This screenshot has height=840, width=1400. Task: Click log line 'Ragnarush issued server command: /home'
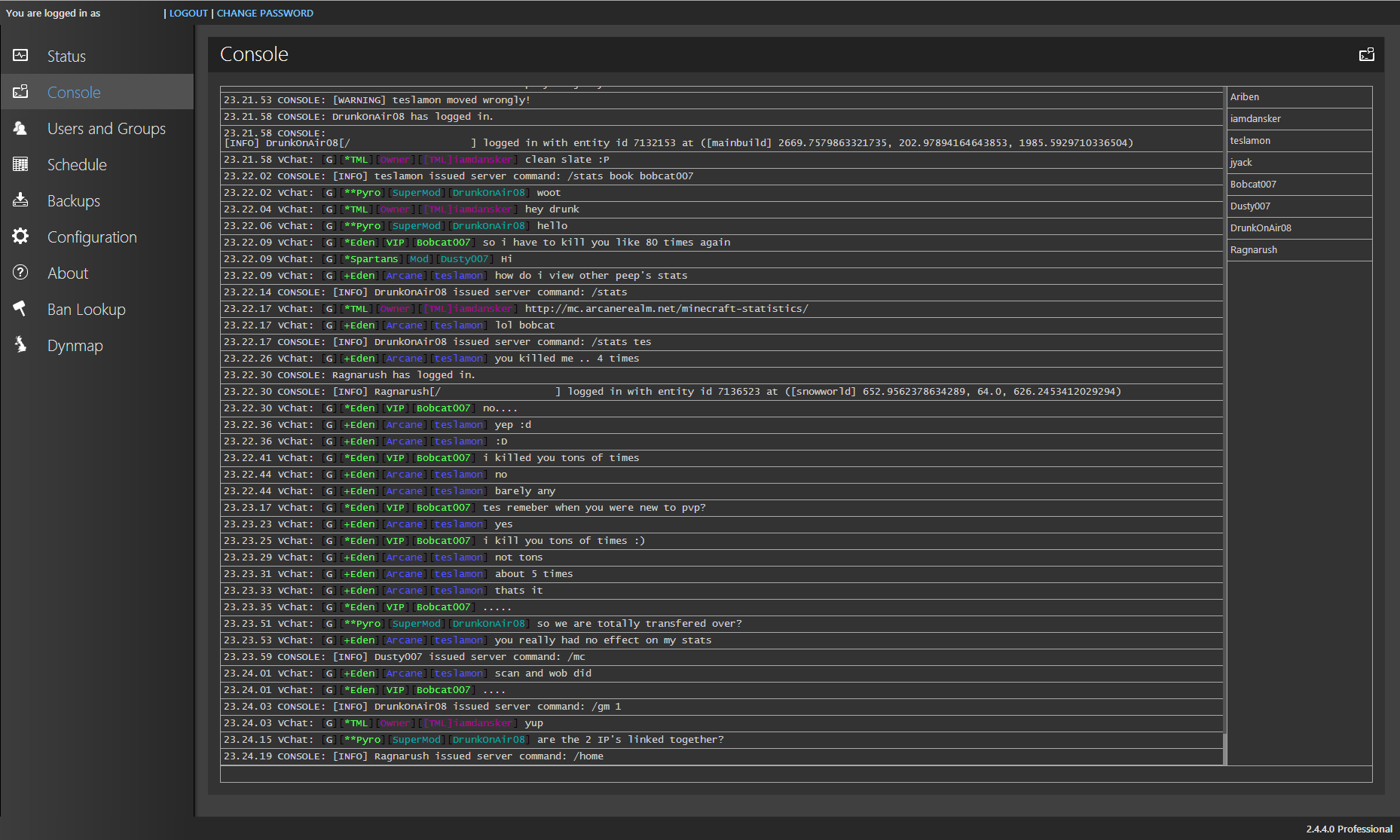(x=721, y=756)
